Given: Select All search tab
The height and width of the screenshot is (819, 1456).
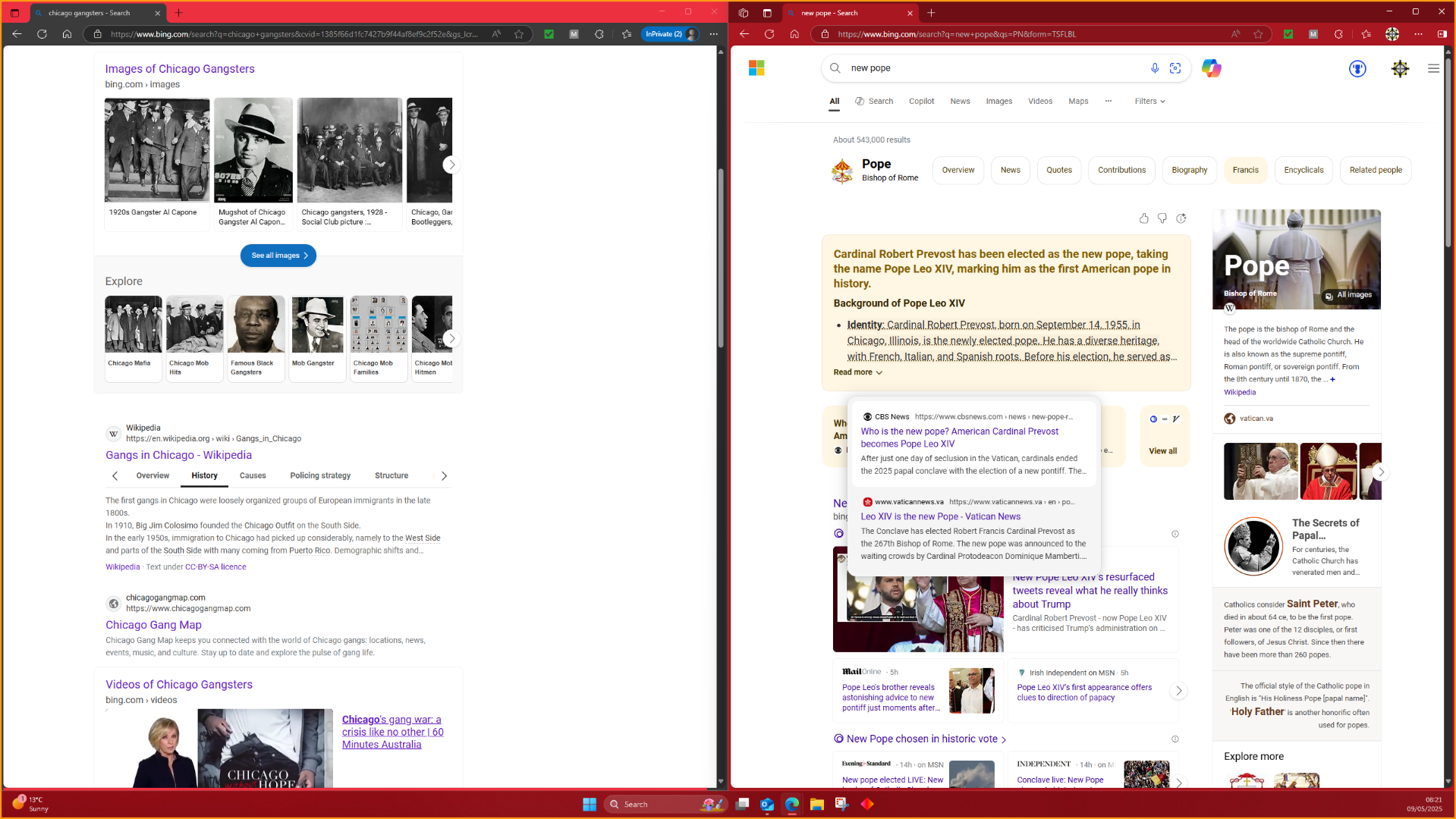Looking at the screenshot, I should click(834, 101).
